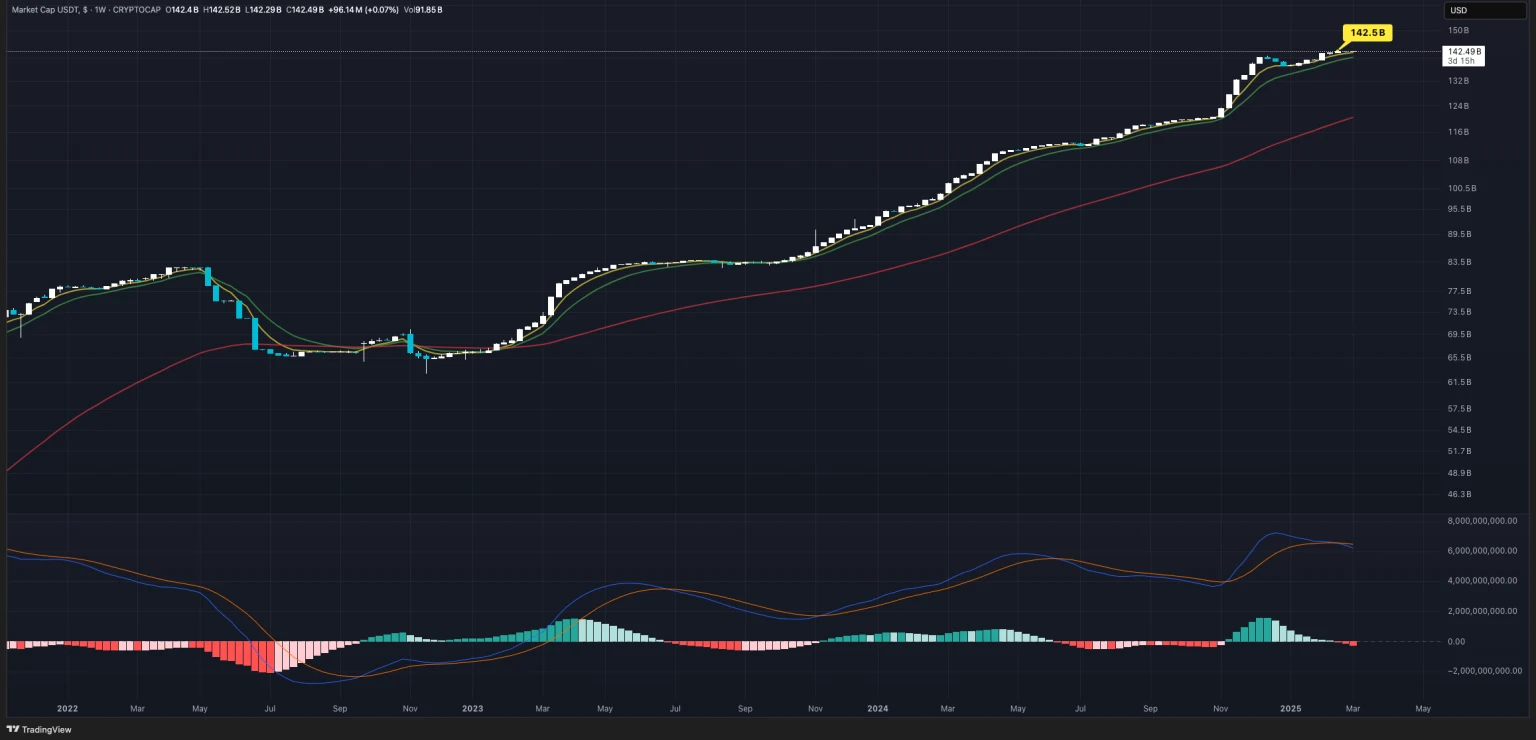The image size is (1536, 740).
Task: Click the 150B level on price scale
Action: coord(1458,31)
